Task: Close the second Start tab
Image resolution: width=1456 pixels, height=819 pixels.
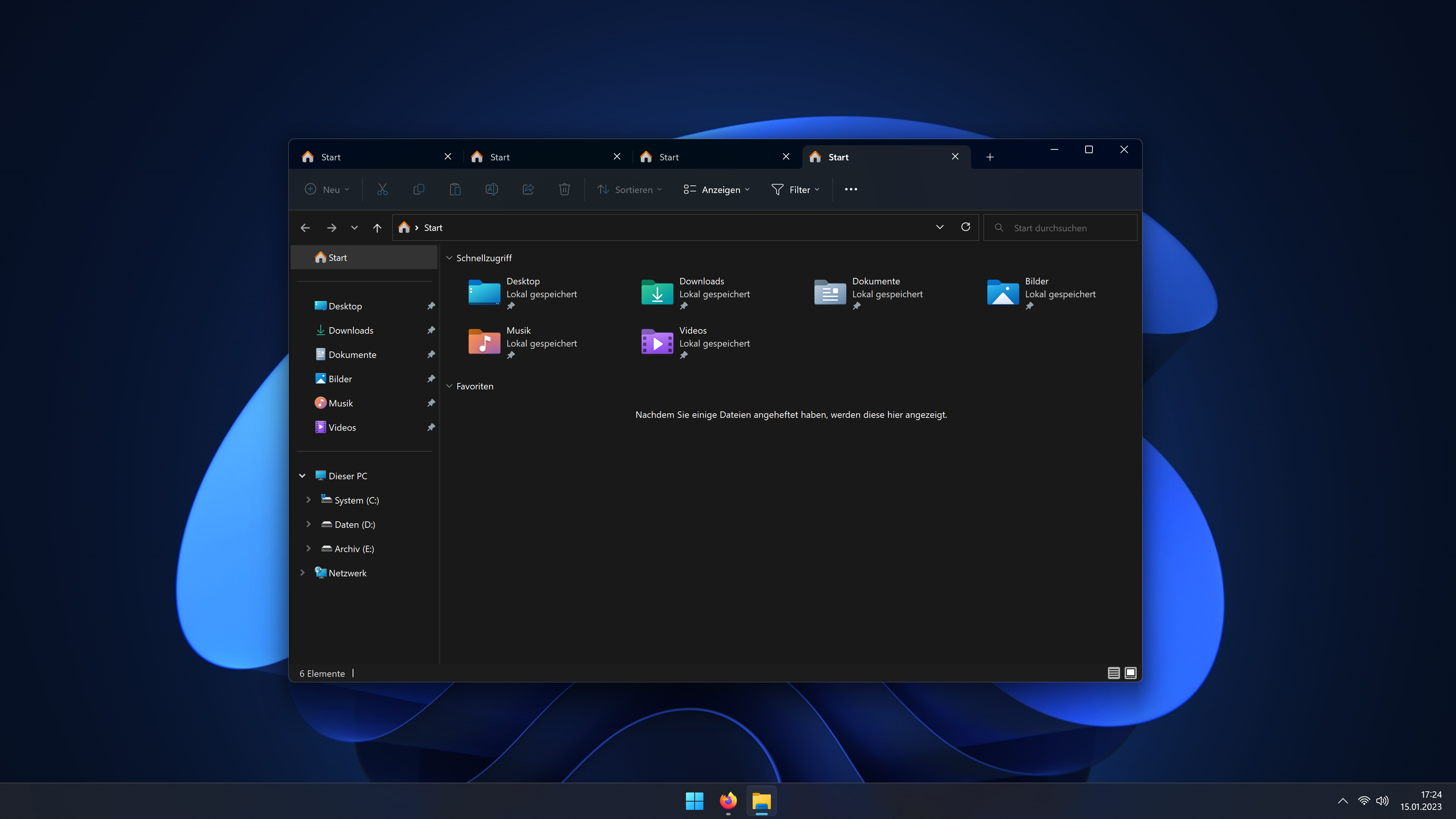Action: (617, 157)
